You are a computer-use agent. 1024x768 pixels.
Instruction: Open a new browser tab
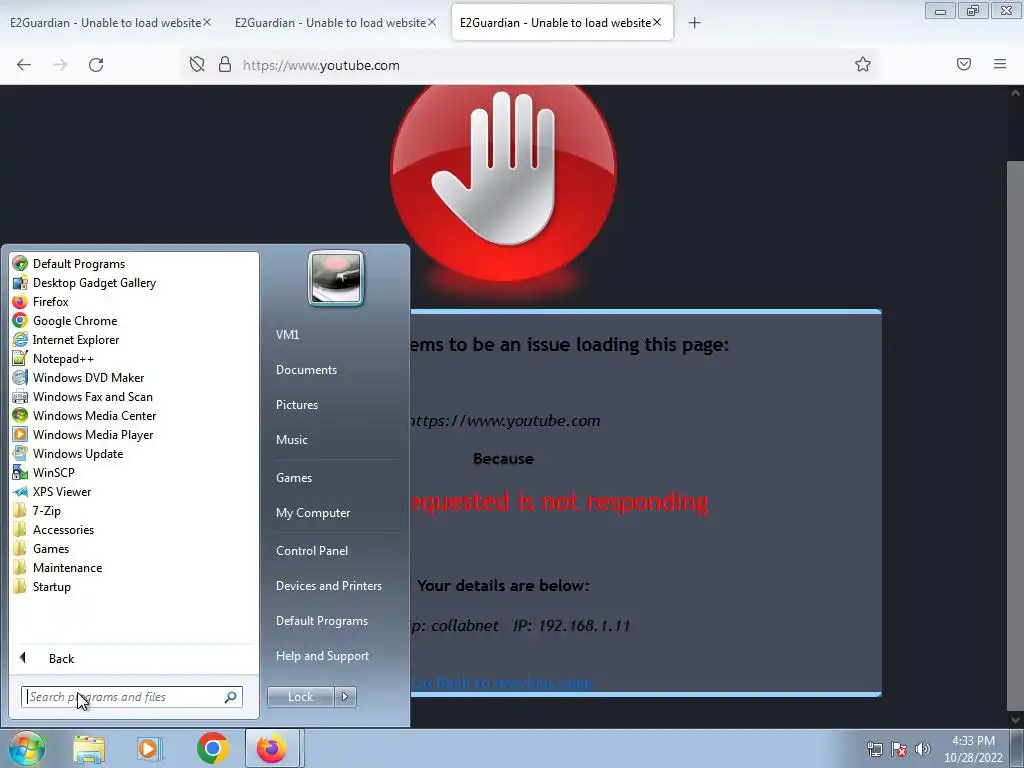coord(694,23)
